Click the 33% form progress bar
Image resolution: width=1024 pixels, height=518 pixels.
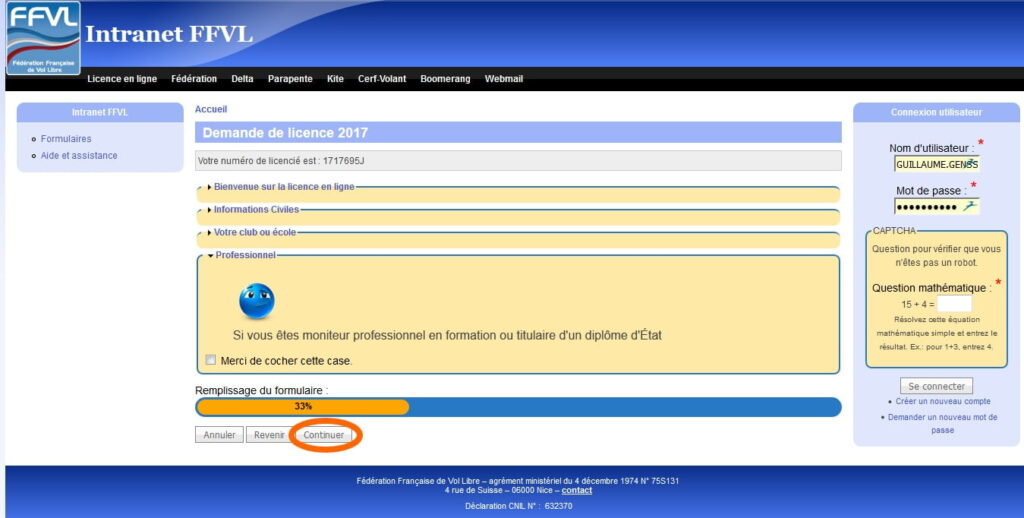(518, 407)
